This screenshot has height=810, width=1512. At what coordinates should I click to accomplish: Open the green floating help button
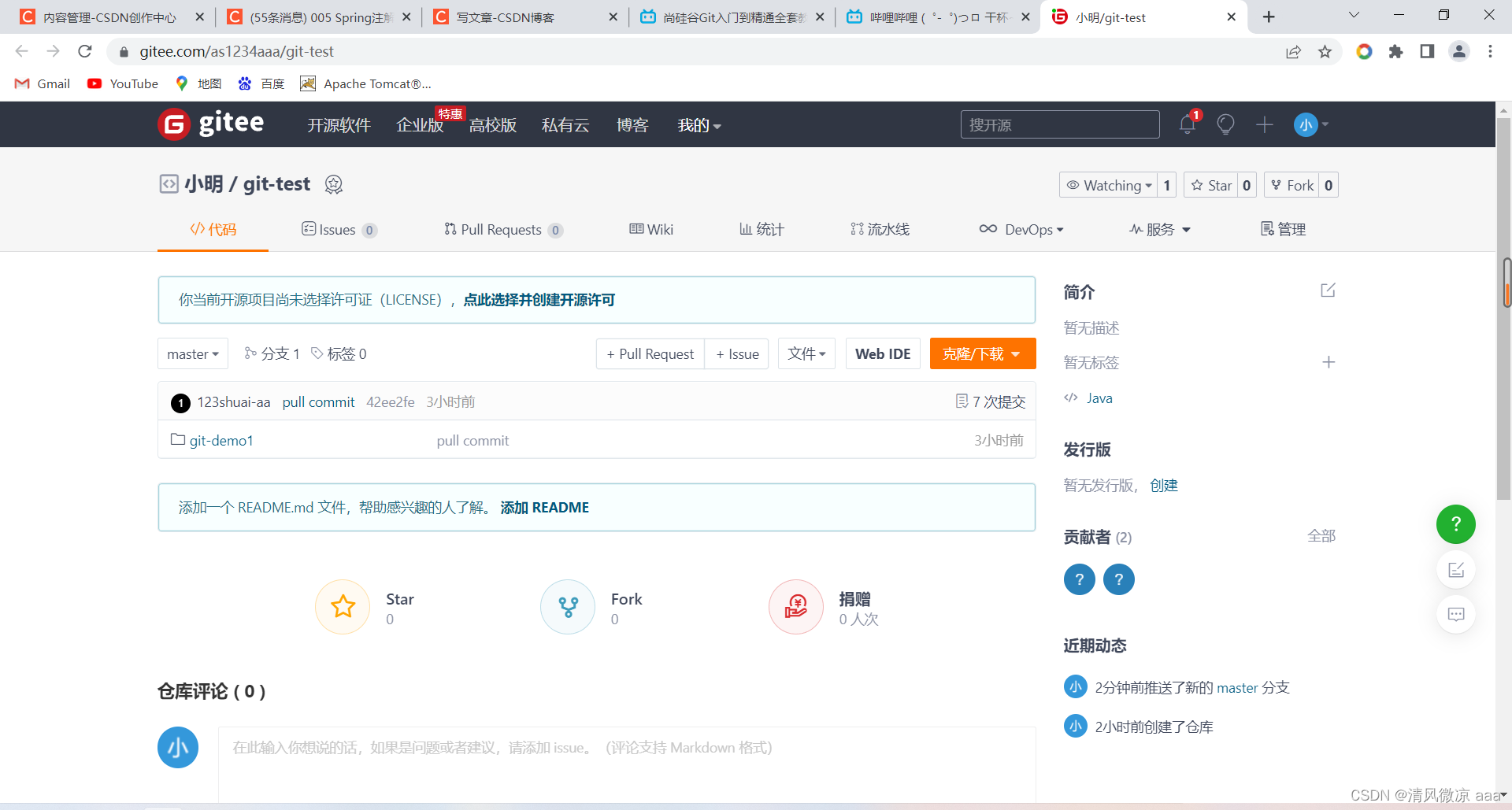(x=1456, y=524)
